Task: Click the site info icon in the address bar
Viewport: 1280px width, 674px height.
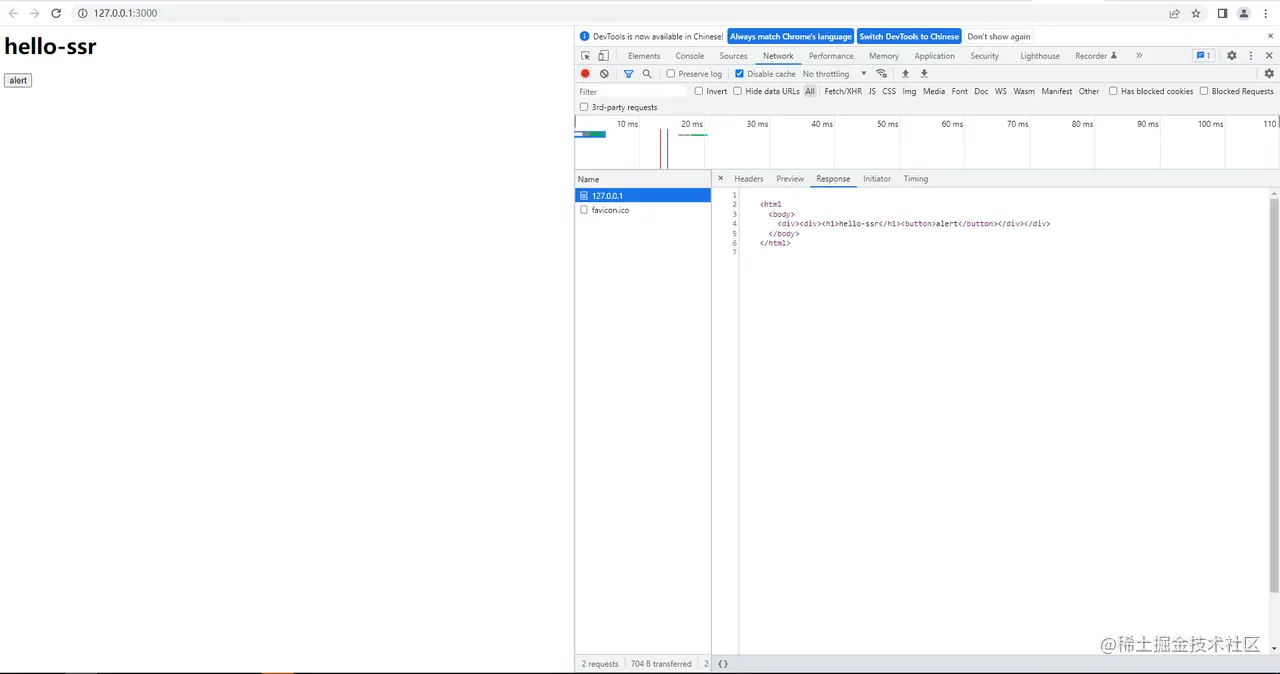Action: tap(83, 13)
